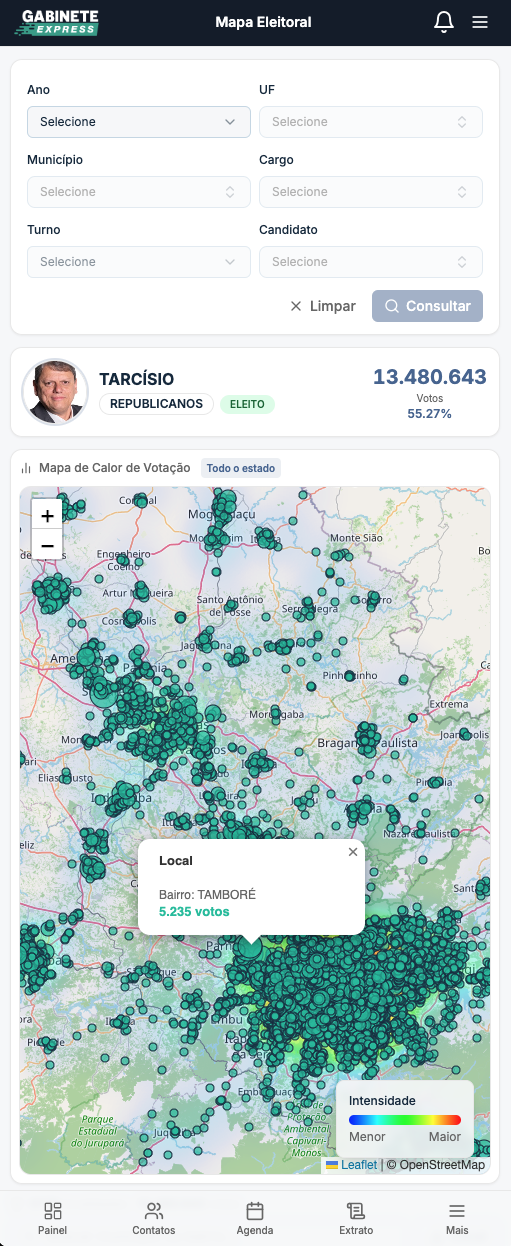
Task: Click the 'Mapa Eleitoral' page title
Action: click(263, 22)
